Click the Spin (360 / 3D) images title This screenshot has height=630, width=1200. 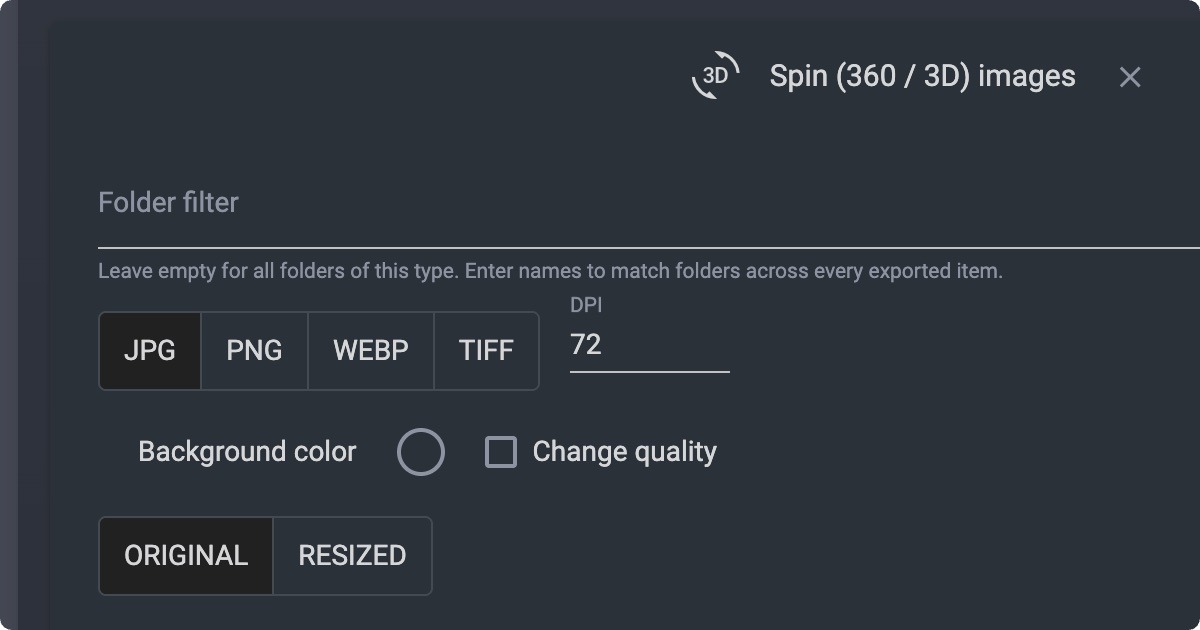(x=922, y=76)
